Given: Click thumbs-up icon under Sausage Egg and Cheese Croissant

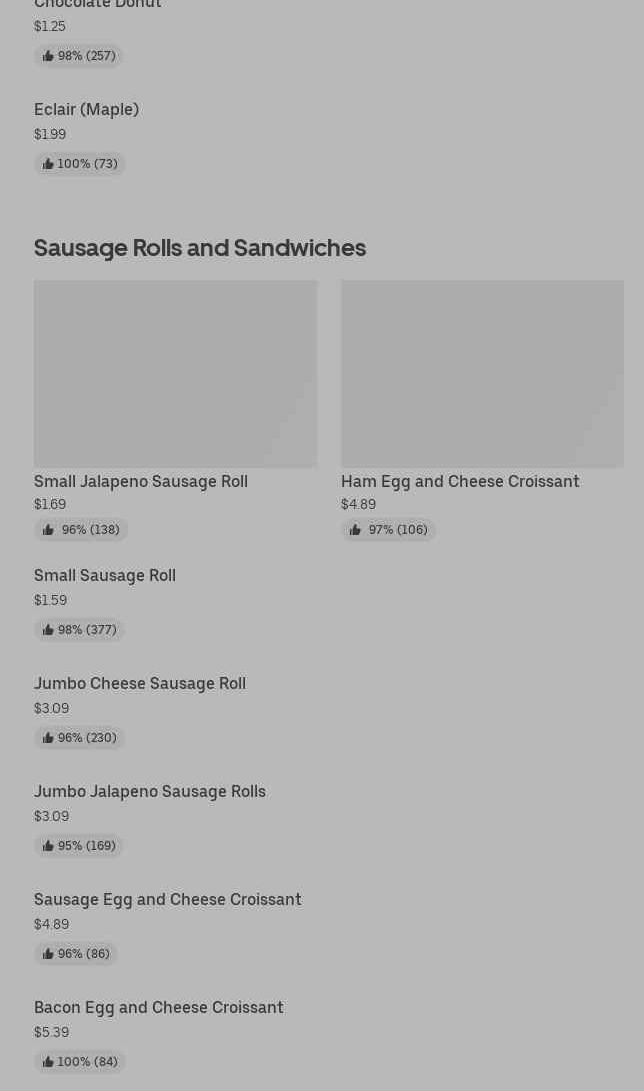Looking at the screenshot, I should coord(48,954).
